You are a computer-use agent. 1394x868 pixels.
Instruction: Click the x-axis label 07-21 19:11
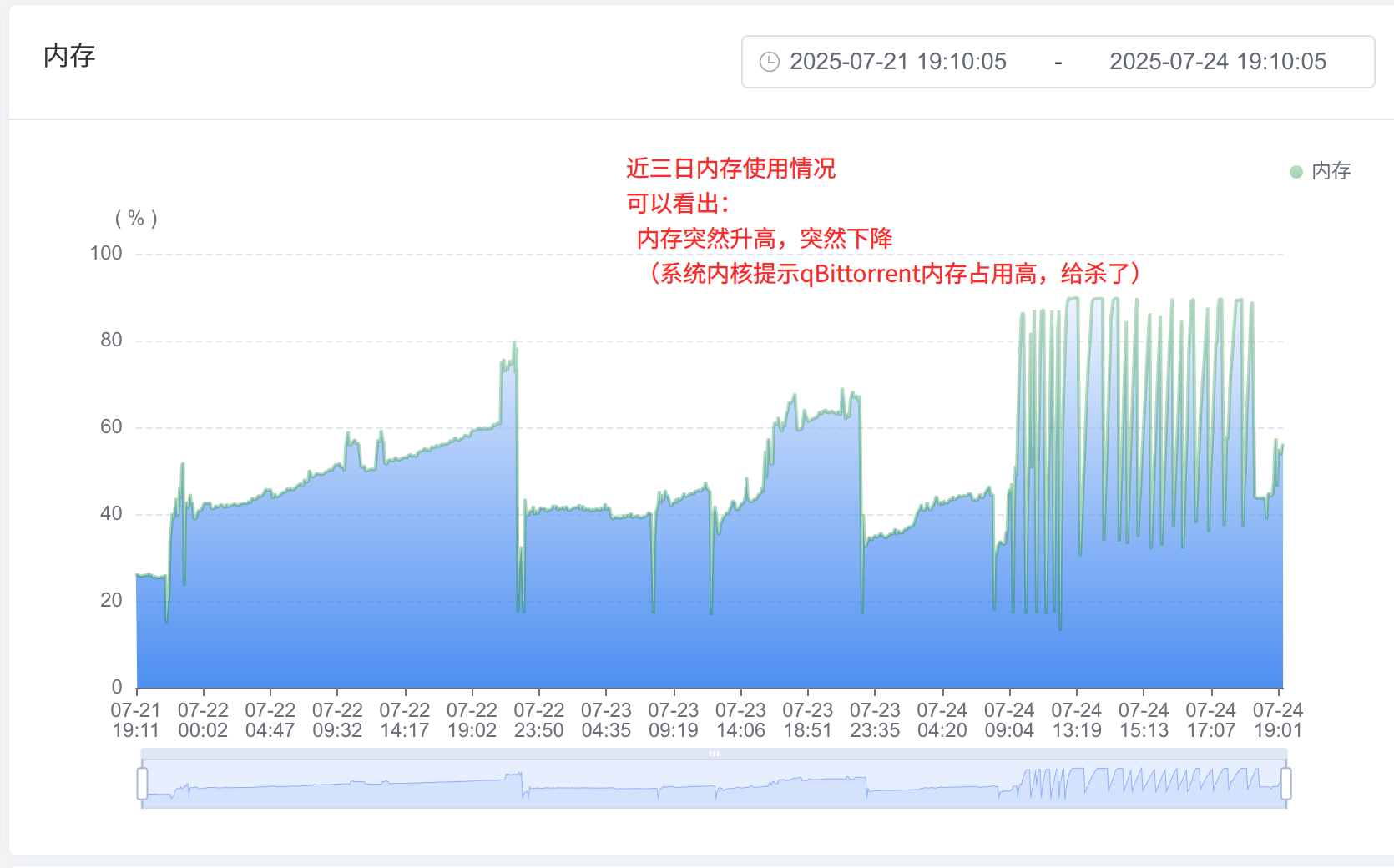click(135, 720)
